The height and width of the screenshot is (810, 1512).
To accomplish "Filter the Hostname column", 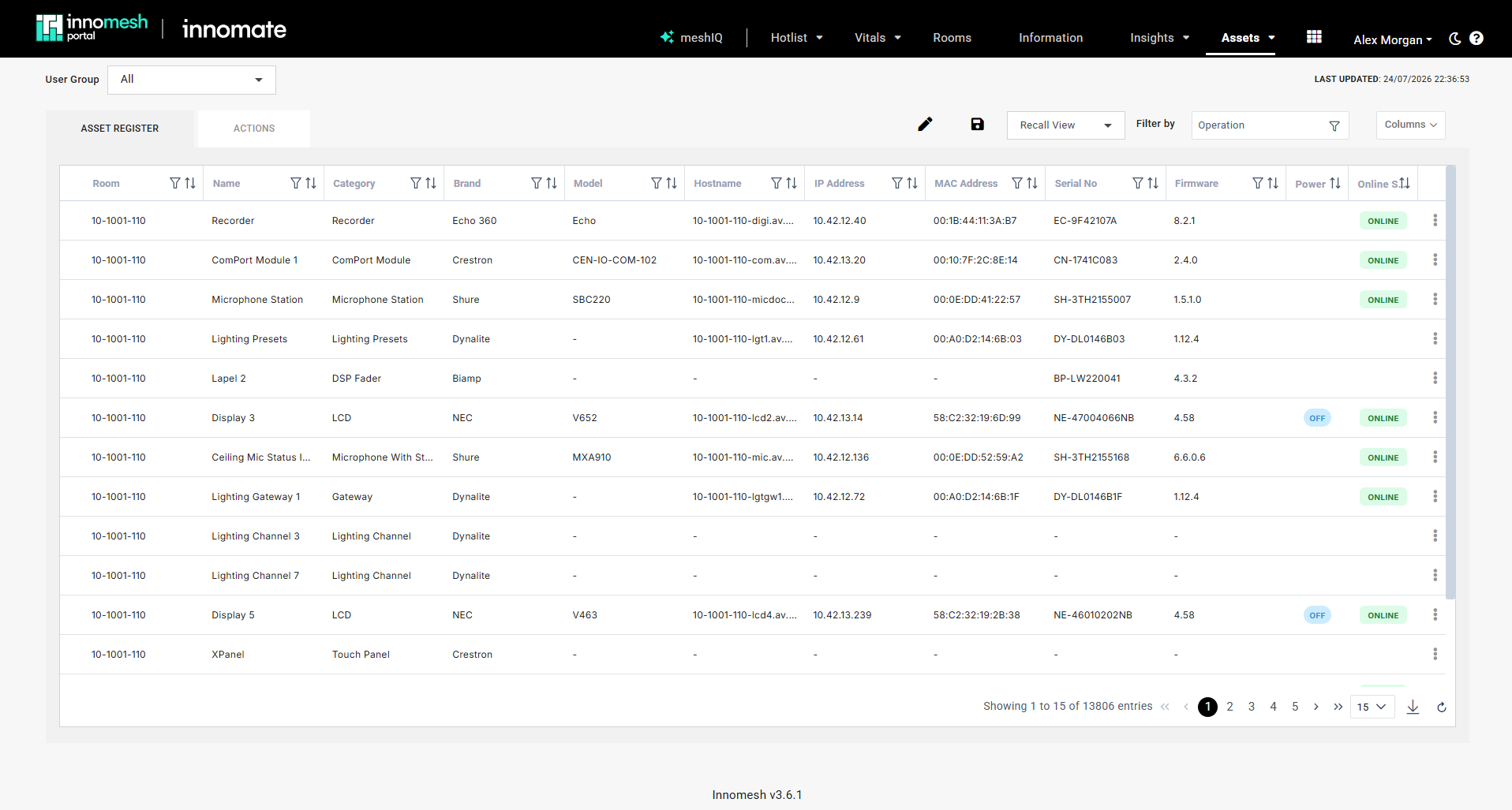I will tap(777, 183).
